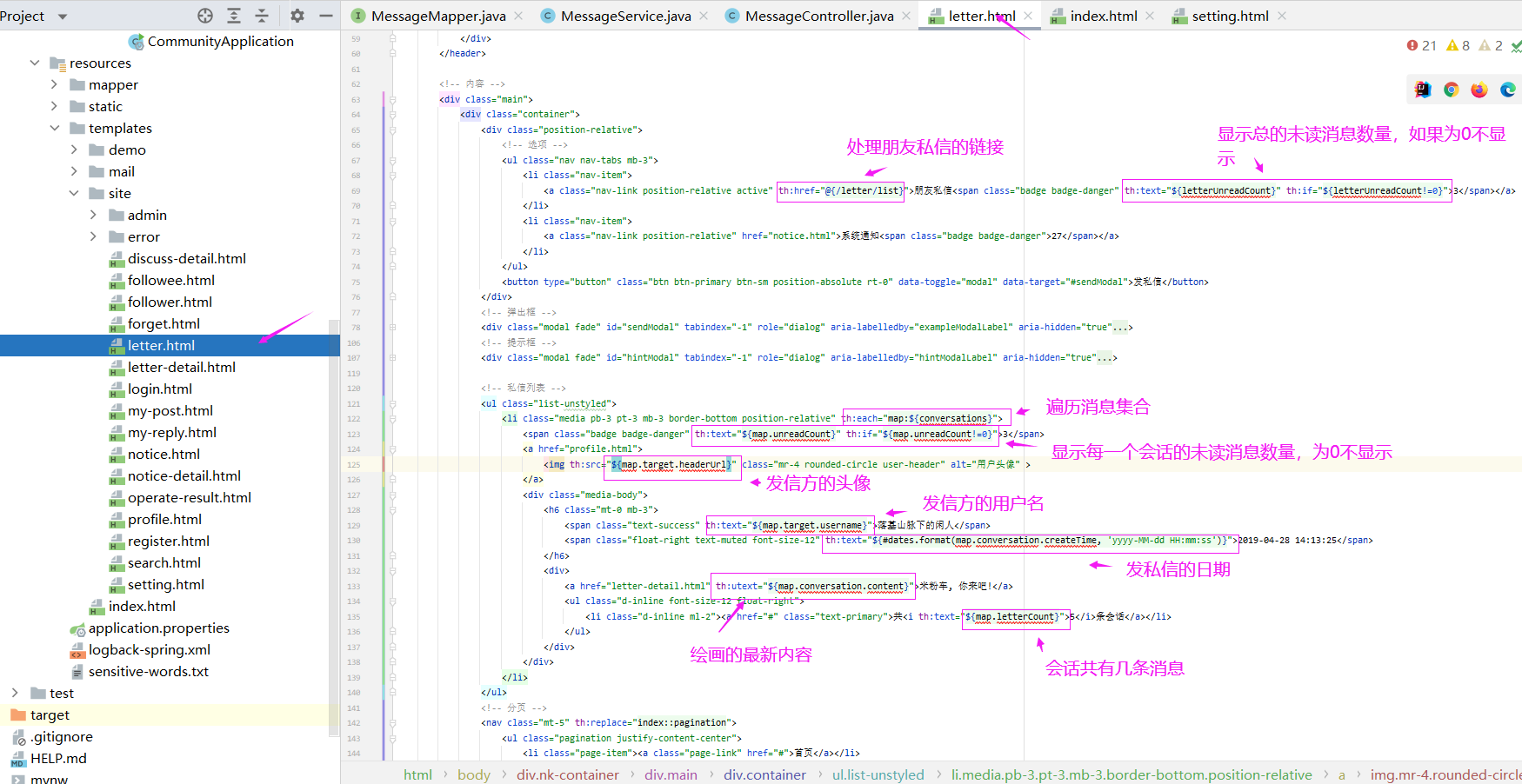Open Project panel settings gear
This screenshot has width=1522, height=784.
tap(297, 16)
